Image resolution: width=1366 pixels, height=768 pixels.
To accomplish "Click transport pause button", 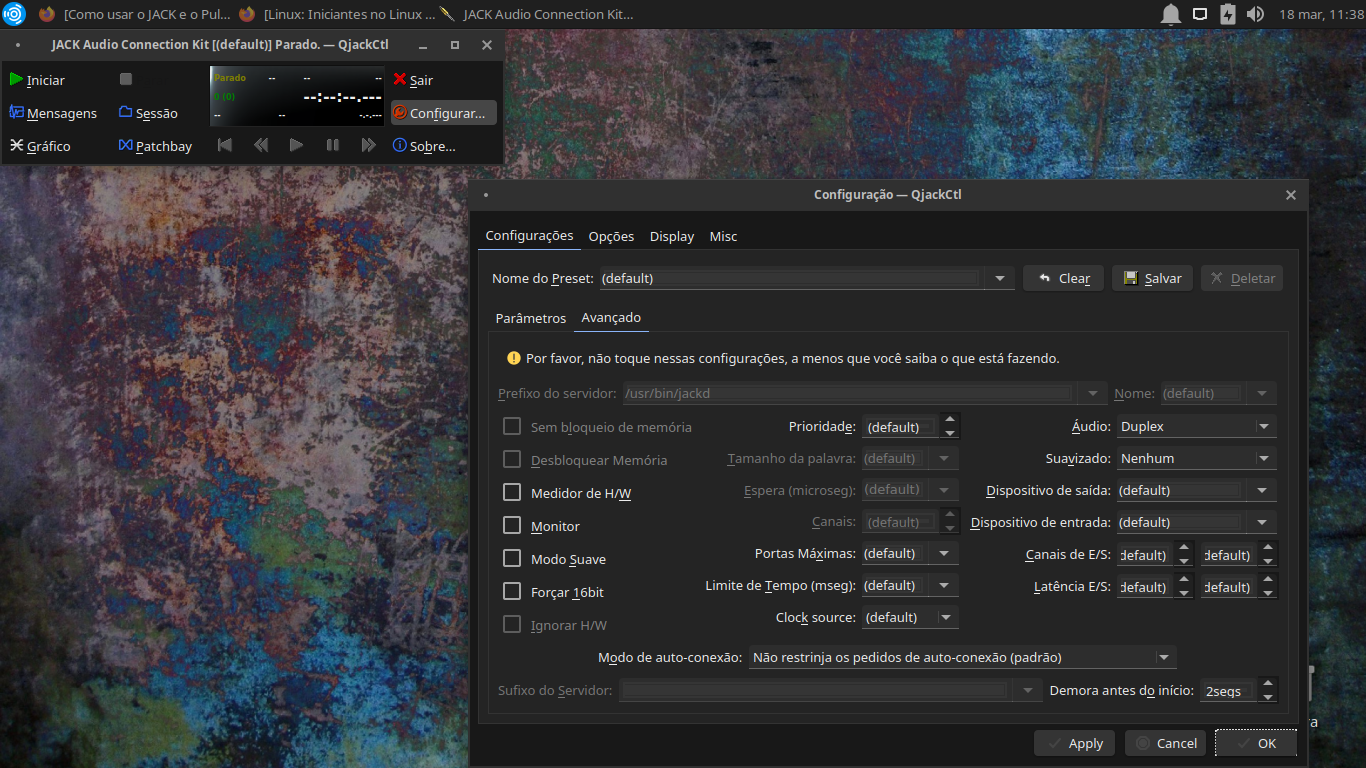I will (333, 145).
